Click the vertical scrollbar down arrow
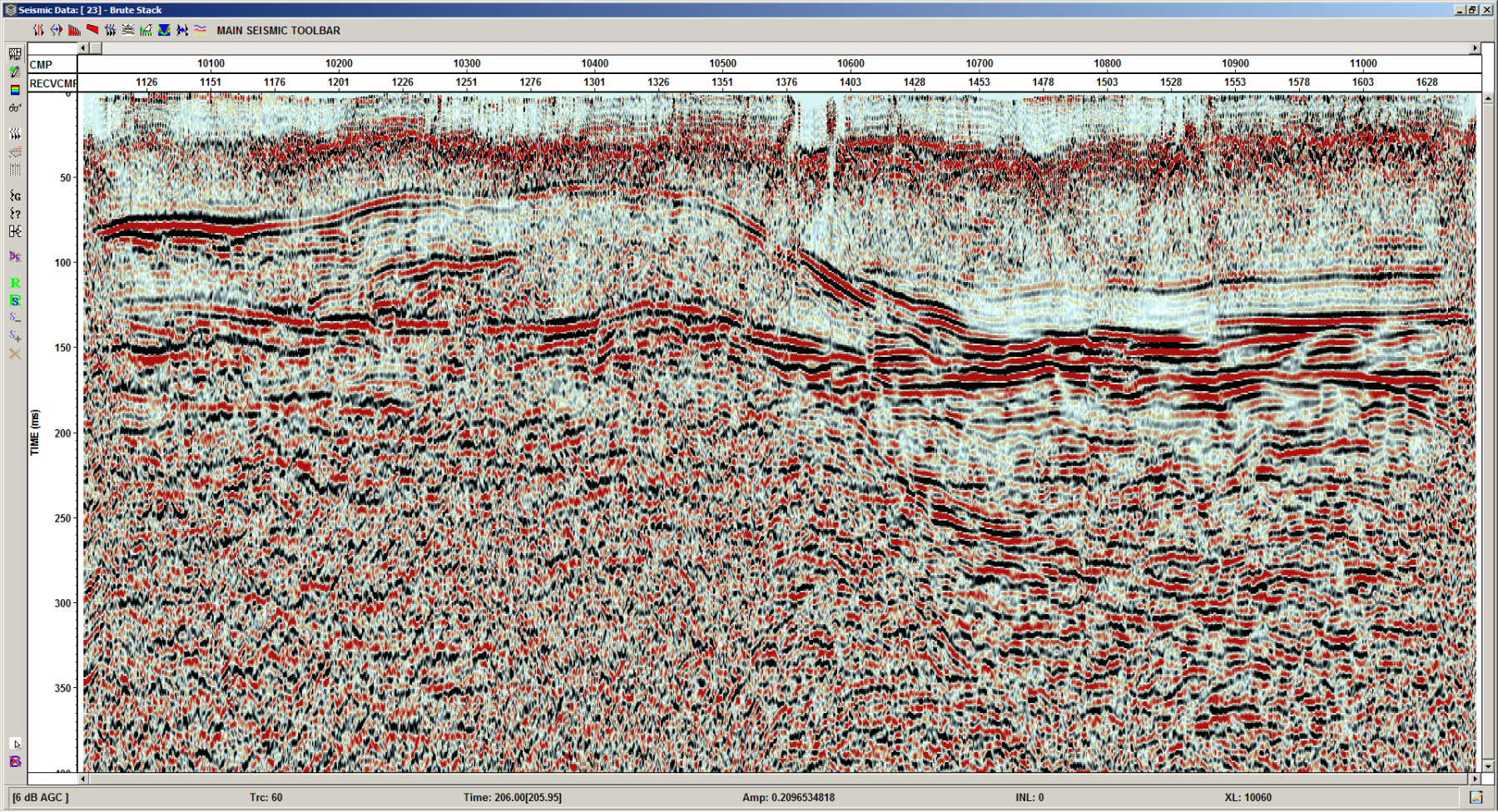Screen dimensions: 1498x812 [1488, 765]
